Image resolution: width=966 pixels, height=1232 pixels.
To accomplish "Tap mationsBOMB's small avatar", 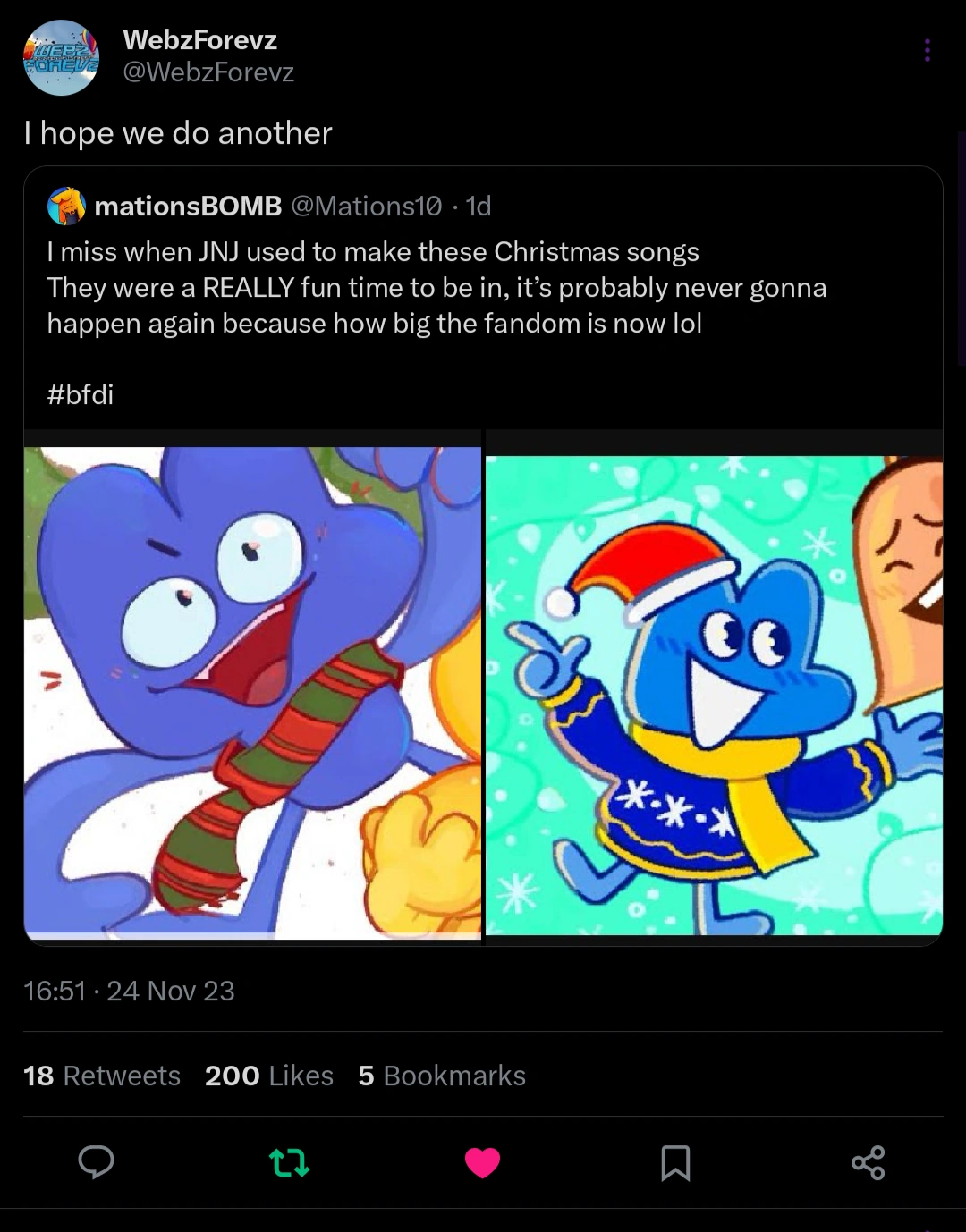I will coord(66,207).
